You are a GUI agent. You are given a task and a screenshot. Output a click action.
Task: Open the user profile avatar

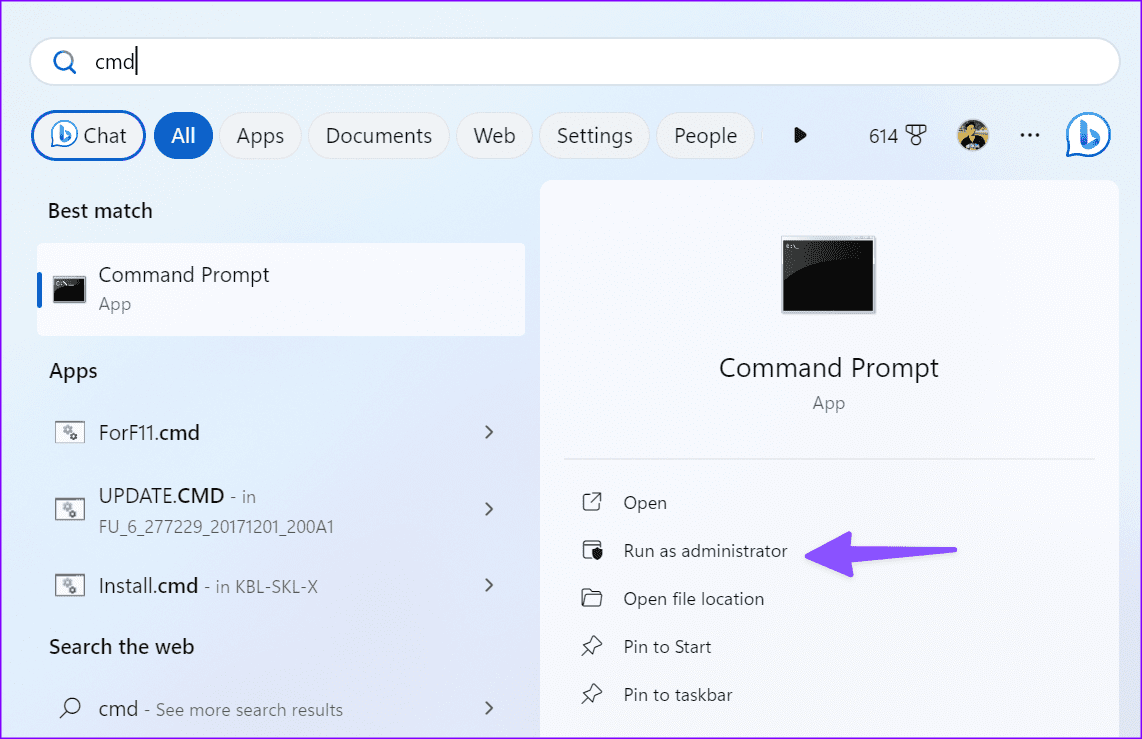(x=972, y=136)
